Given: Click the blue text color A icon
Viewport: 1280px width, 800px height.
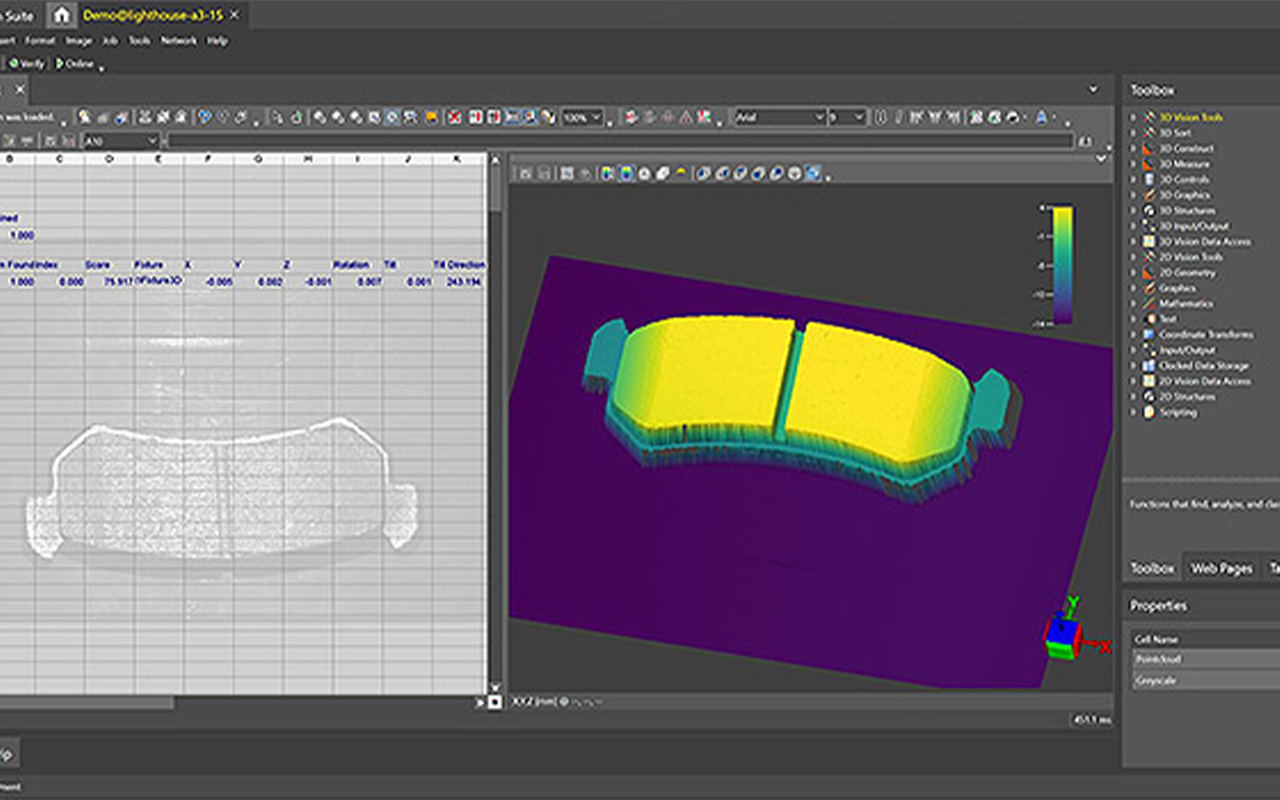Looking at the screenshot, I should click(1041, 117).
